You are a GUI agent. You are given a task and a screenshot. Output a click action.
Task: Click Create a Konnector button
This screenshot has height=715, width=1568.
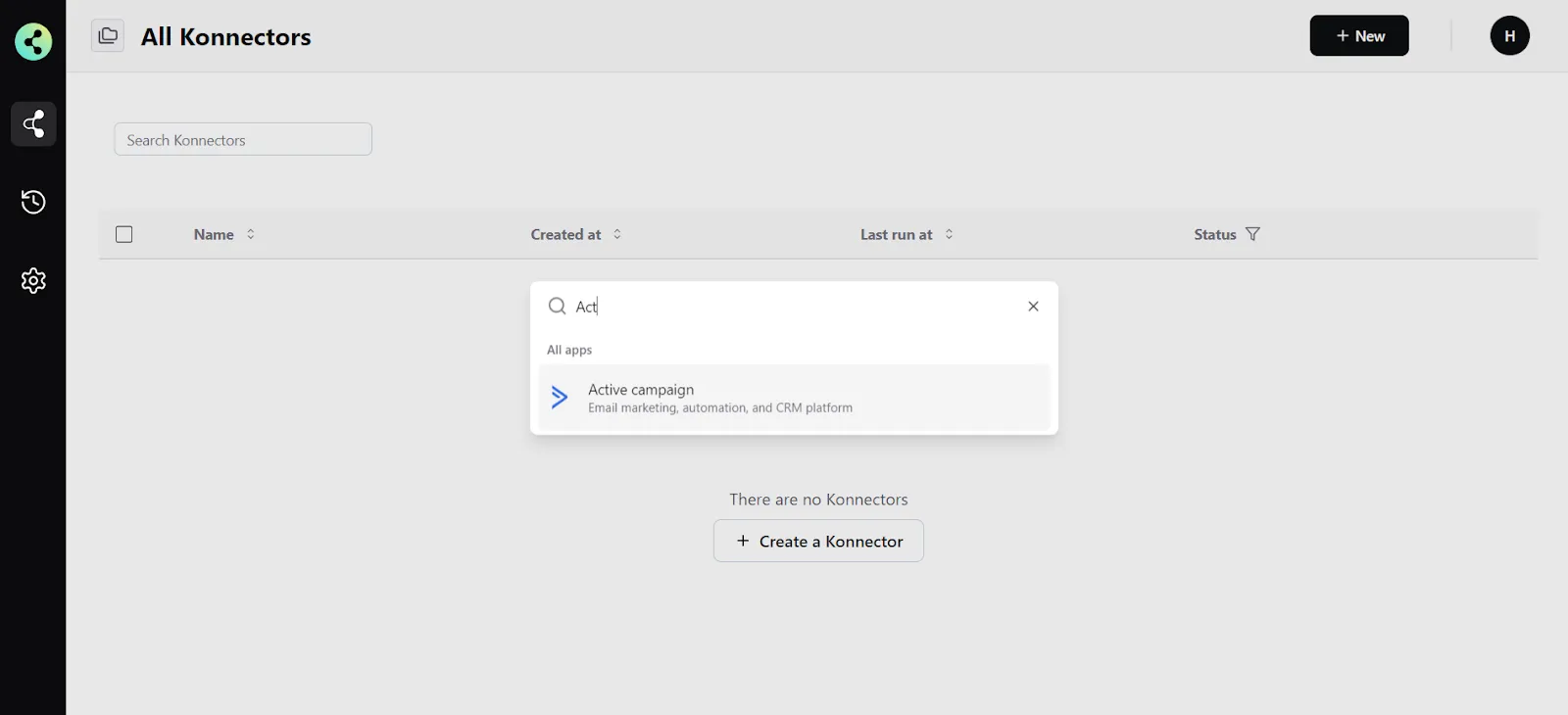coord(818,541)
